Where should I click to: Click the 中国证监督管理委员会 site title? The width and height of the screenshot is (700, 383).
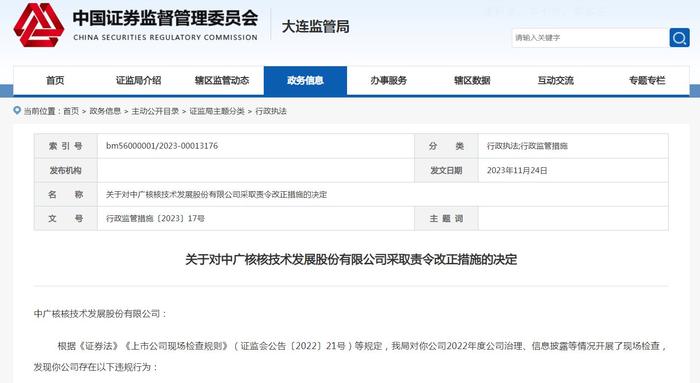coord(165,18)
